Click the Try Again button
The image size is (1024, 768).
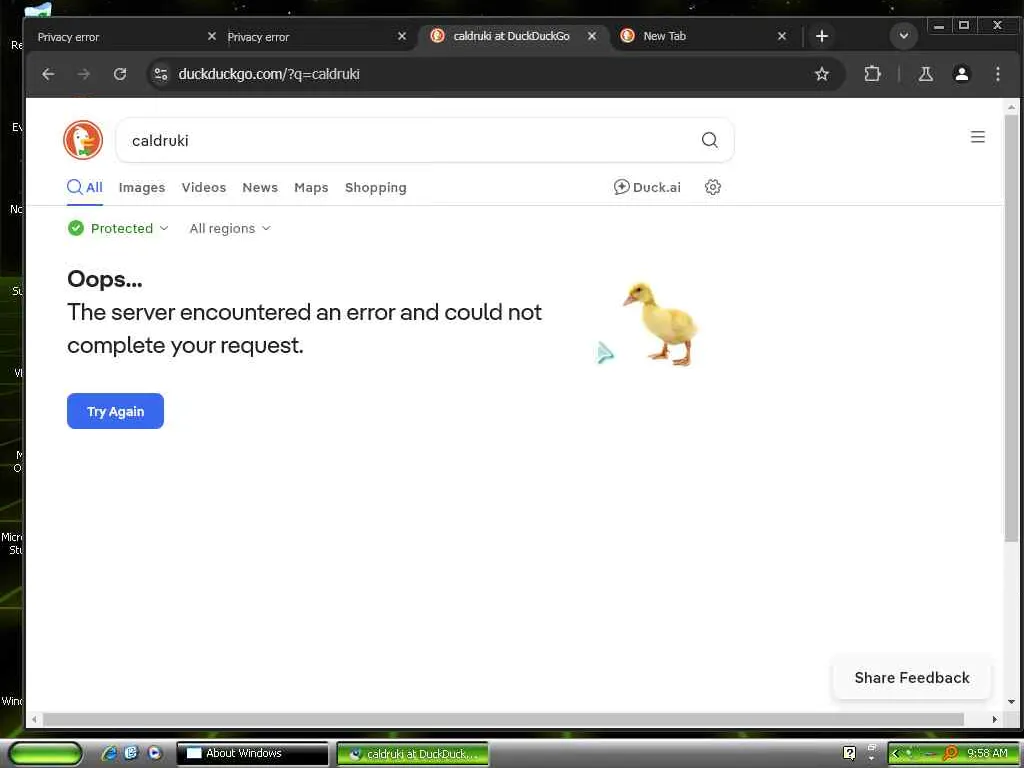click(115, 411)
